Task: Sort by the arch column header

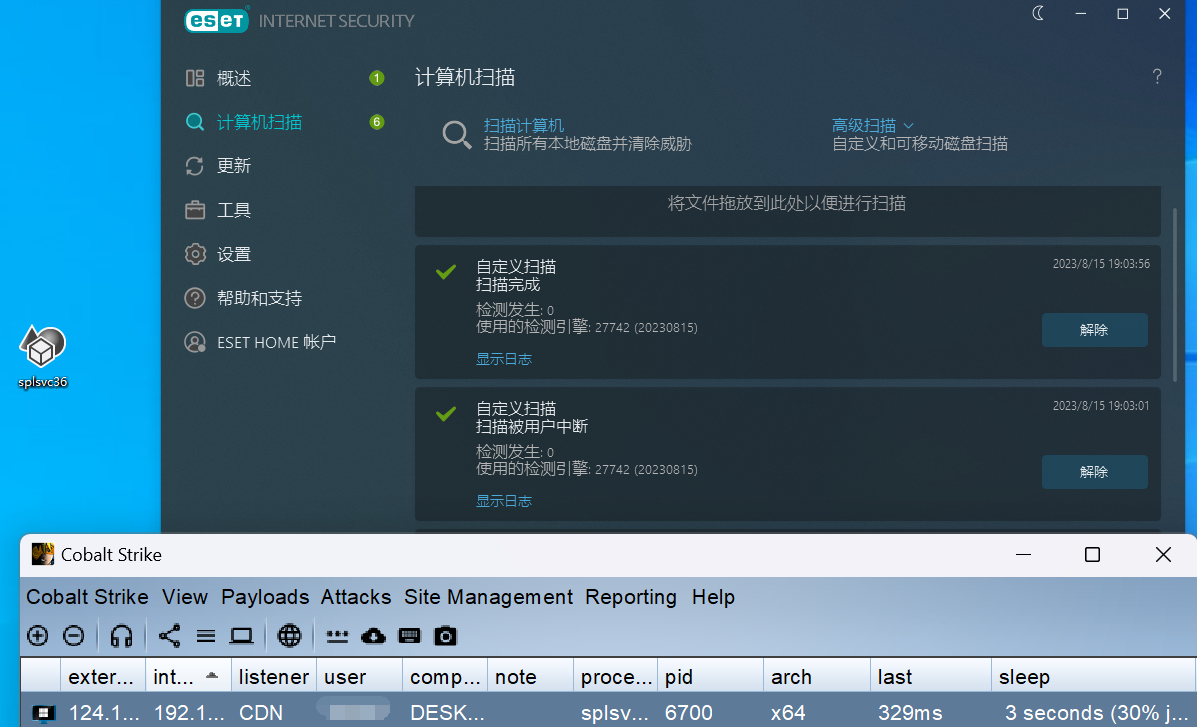Action: pyautogui.click(x=817, y=677)
